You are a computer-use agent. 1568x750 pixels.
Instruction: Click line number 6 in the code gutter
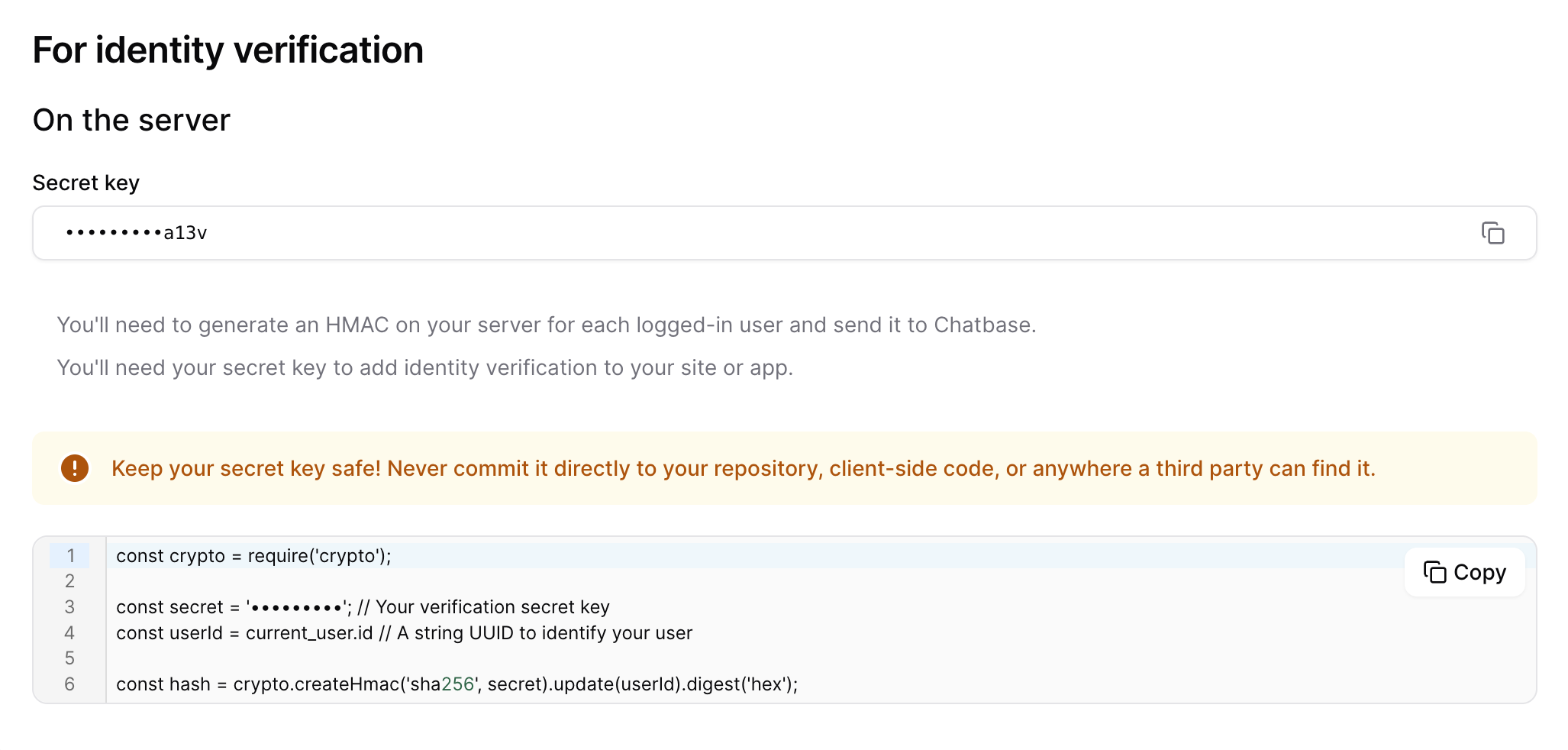click(x=70, y=684)
